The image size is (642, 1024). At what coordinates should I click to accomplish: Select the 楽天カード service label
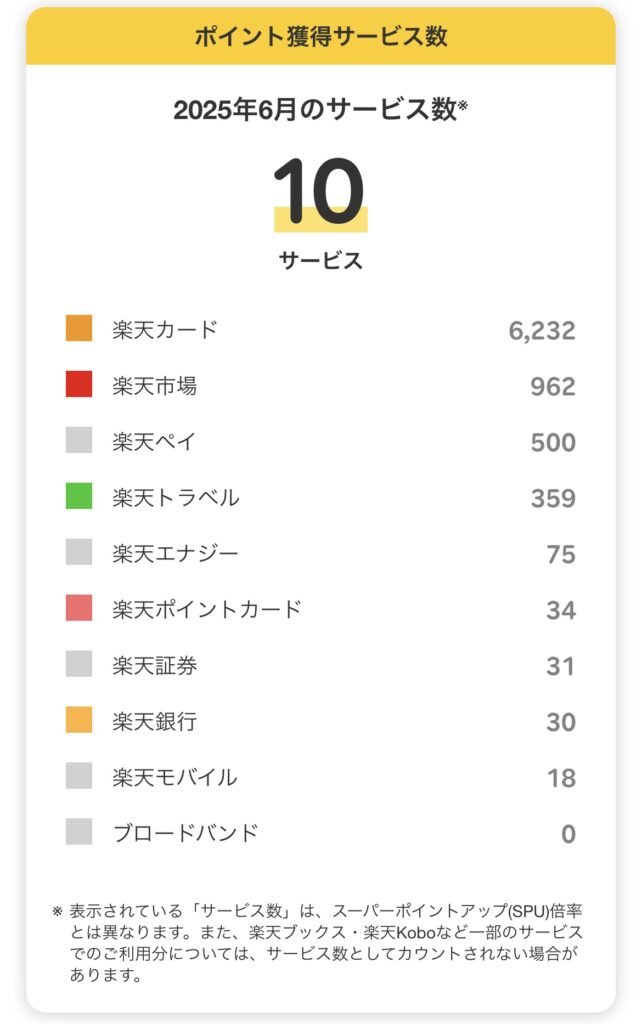(165, 330)
